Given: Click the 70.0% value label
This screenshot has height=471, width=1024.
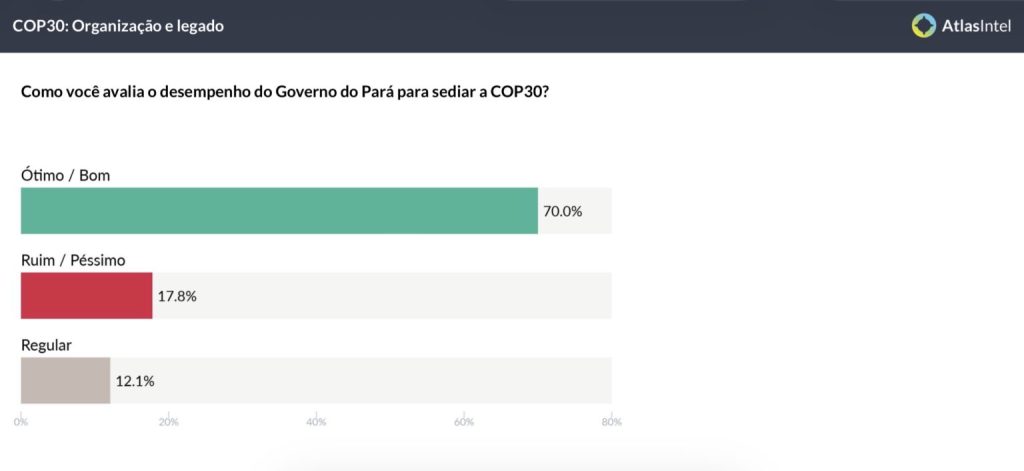Looking at the screenshot, I should point(562,212).
